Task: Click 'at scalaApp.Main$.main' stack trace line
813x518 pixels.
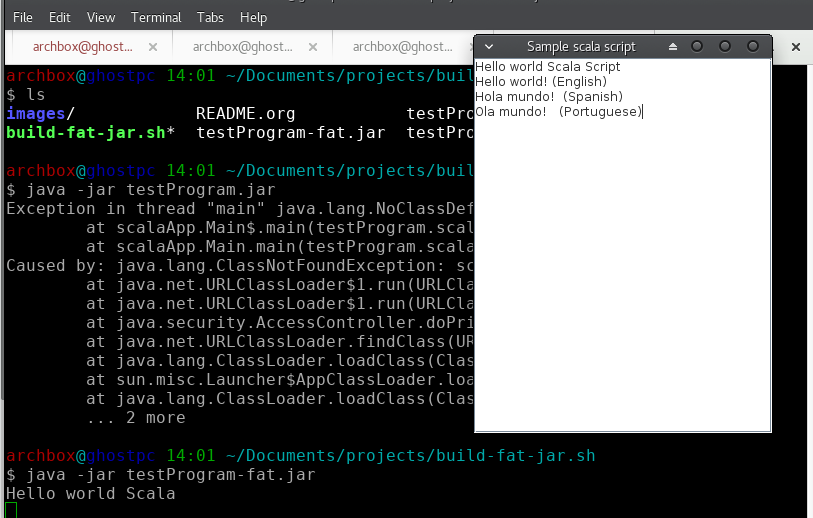Action: tap(280, 228)
